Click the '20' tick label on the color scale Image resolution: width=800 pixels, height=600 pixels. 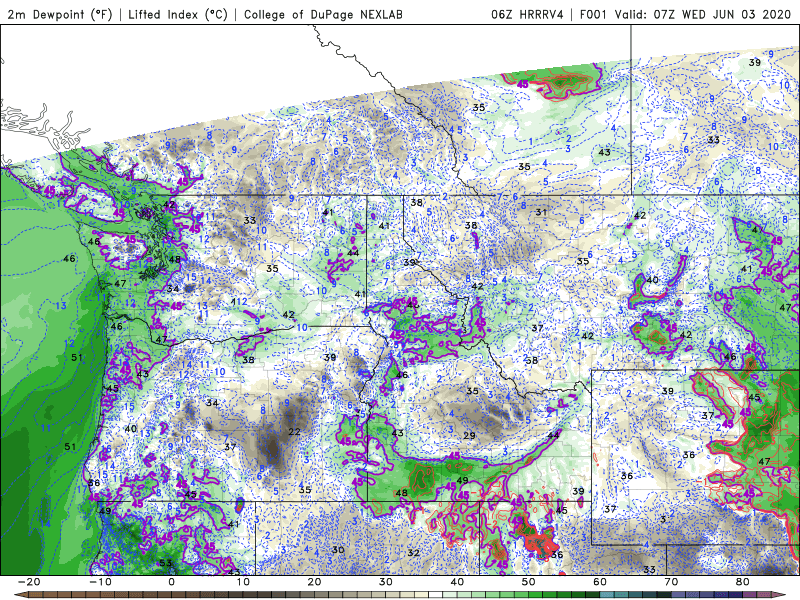(x=314, y=582)
